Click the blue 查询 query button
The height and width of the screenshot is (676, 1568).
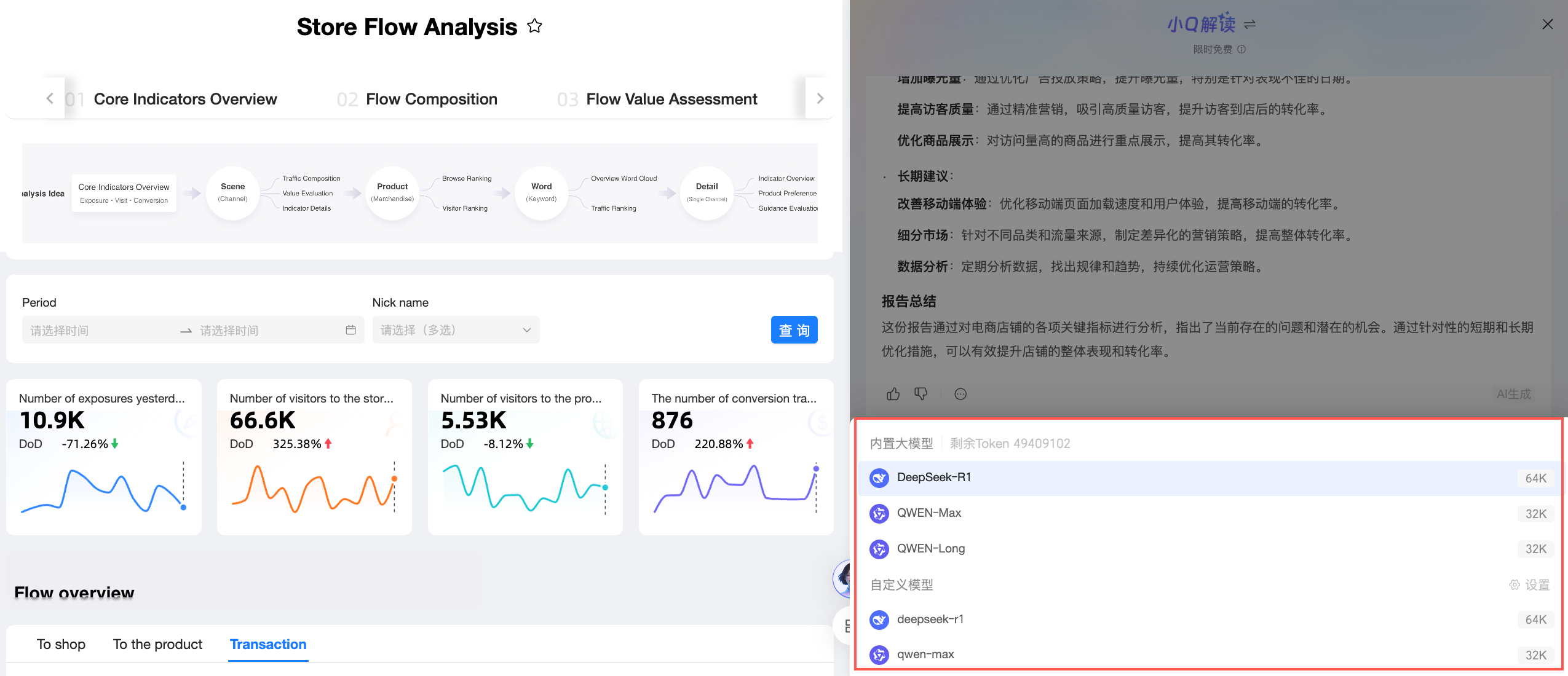[x=794, y=330]
